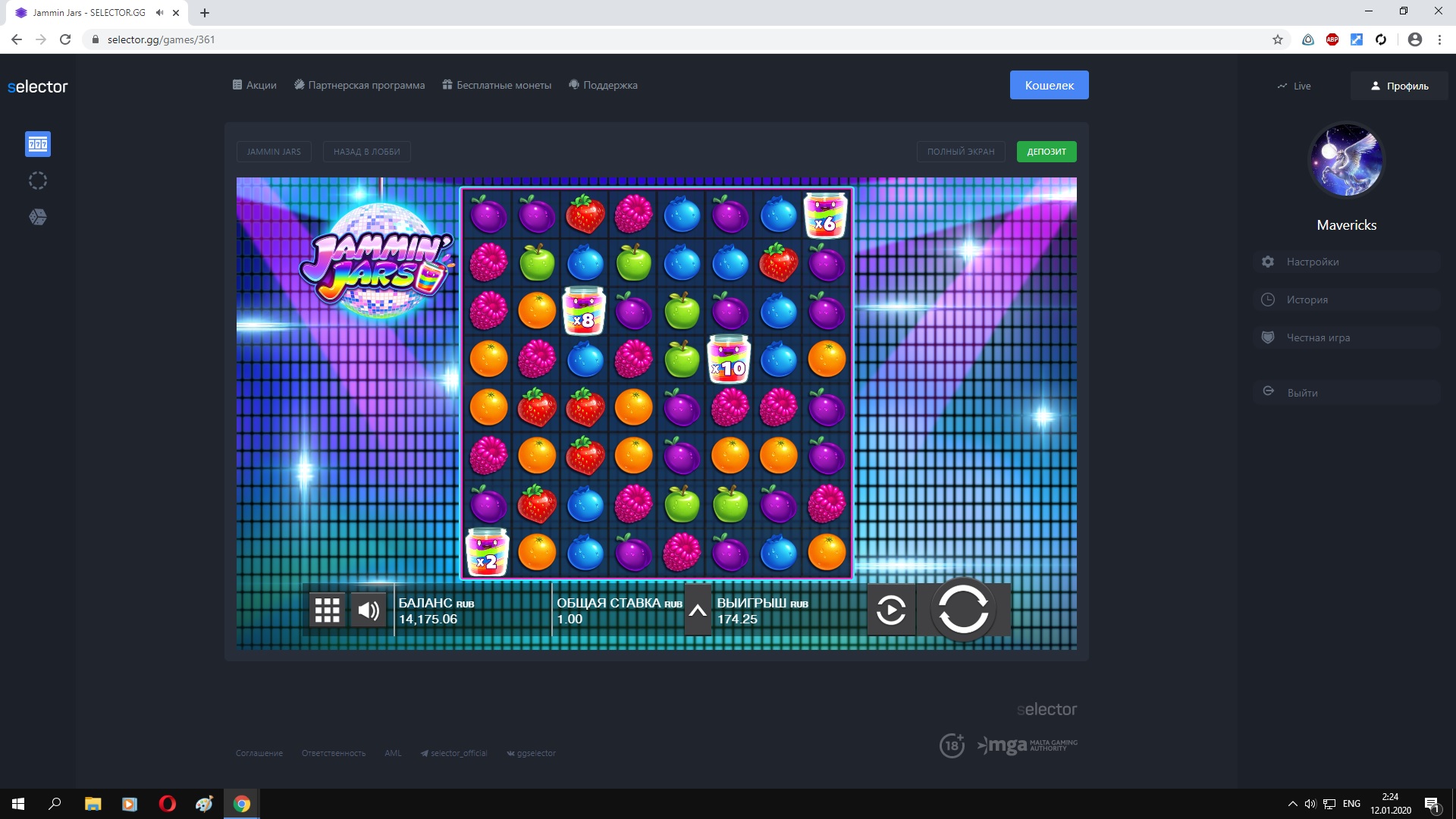Expand the total bet selector arrow
The image size is (1456, 819).
pos(698,610)
